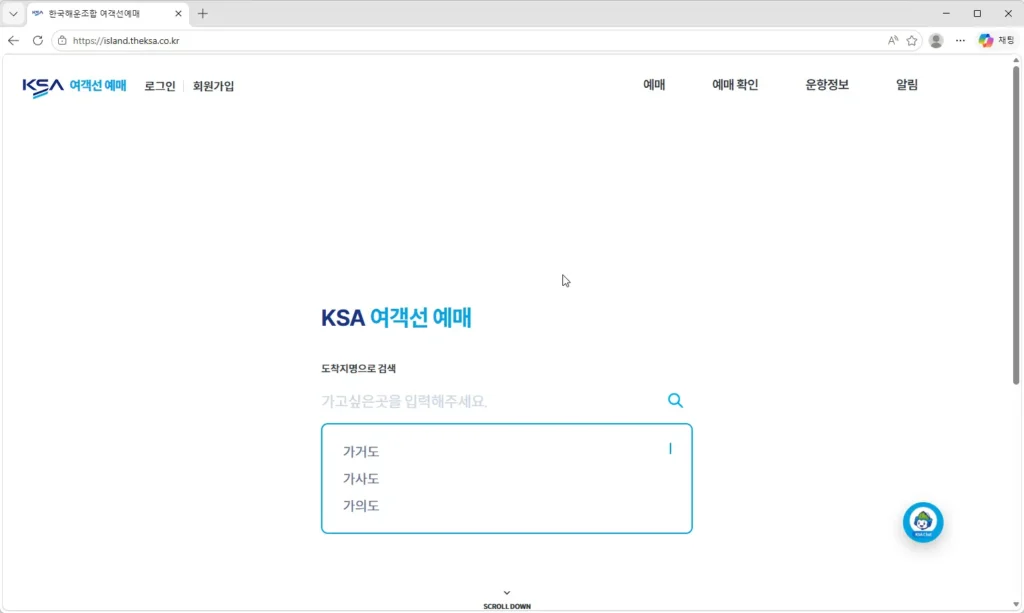Viewport: 1024px width, 613px height.
Task: Maximize the browser window
Action: [x=978, y=14]
